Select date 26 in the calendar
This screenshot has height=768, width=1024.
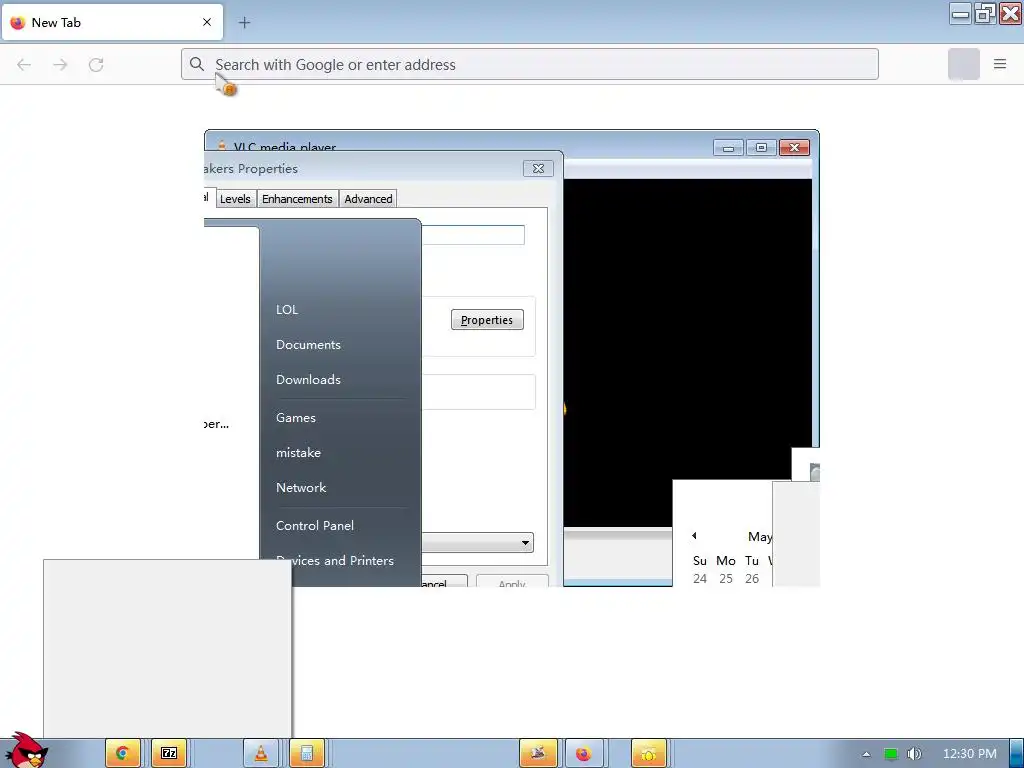pyautogui.click(x=752, y=579)
